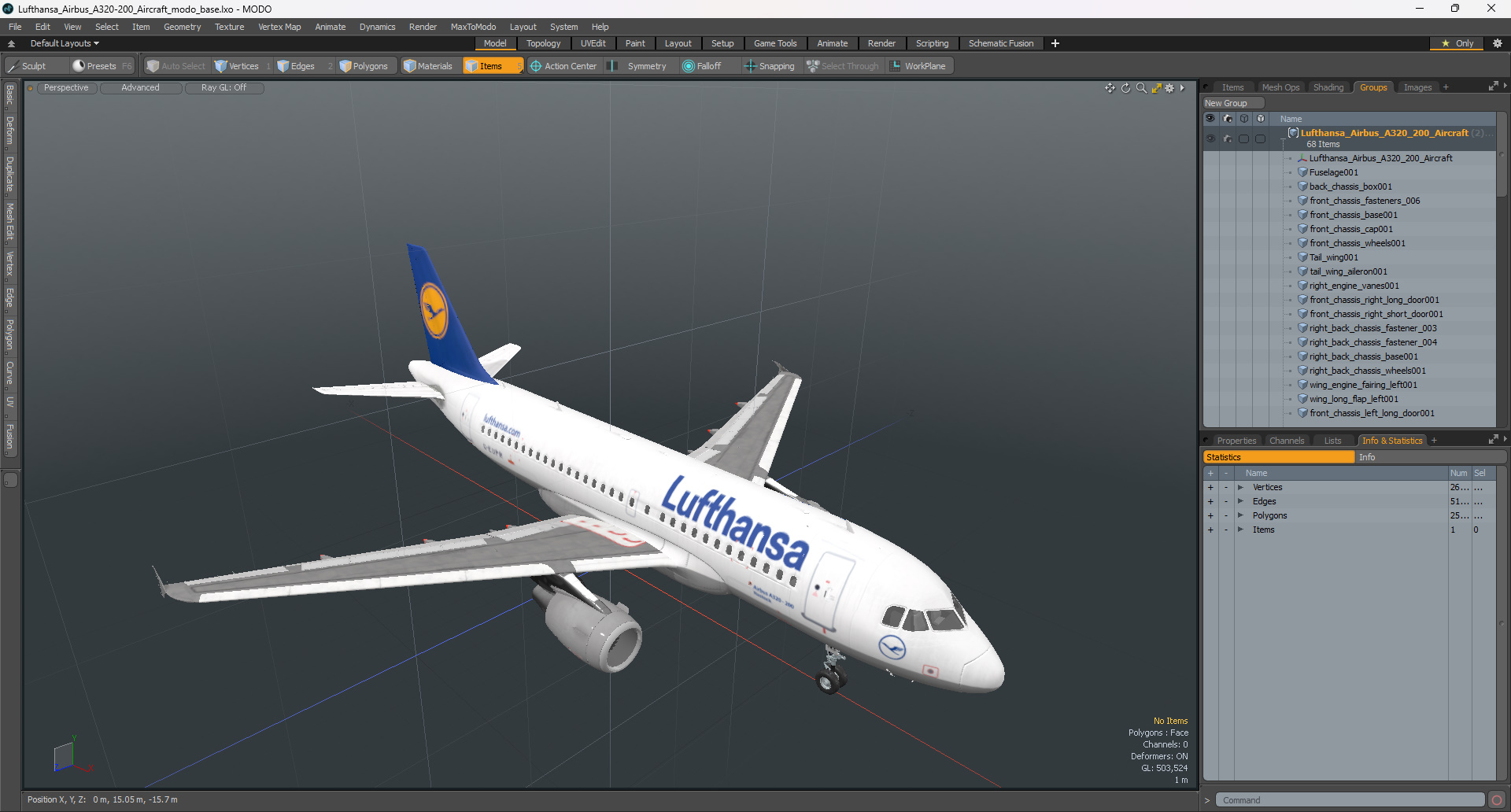Click the viewport zoom magnifier icon
This screenshot has height=812, width=1511.
pyautogui.click(x=1141, y=88)
